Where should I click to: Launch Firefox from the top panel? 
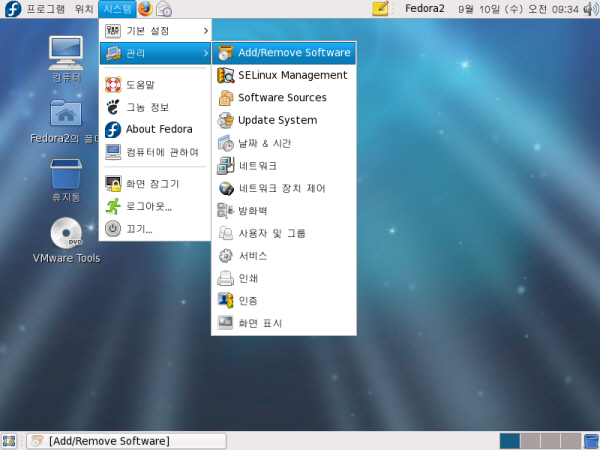(145, 9)
